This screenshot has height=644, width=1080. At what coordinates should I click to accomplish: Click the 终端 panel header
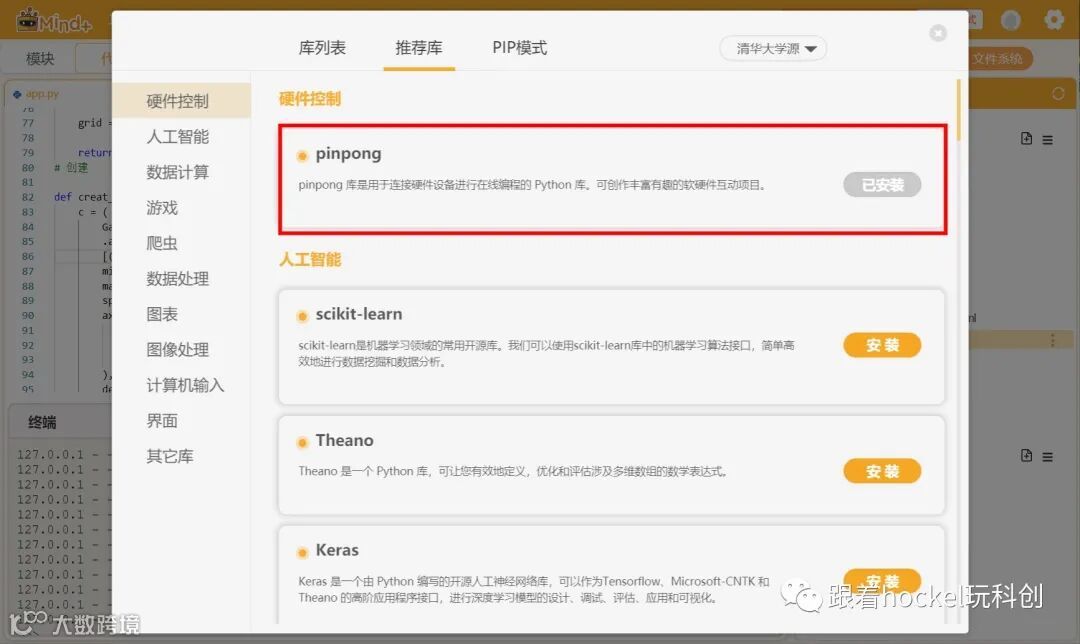42,422
